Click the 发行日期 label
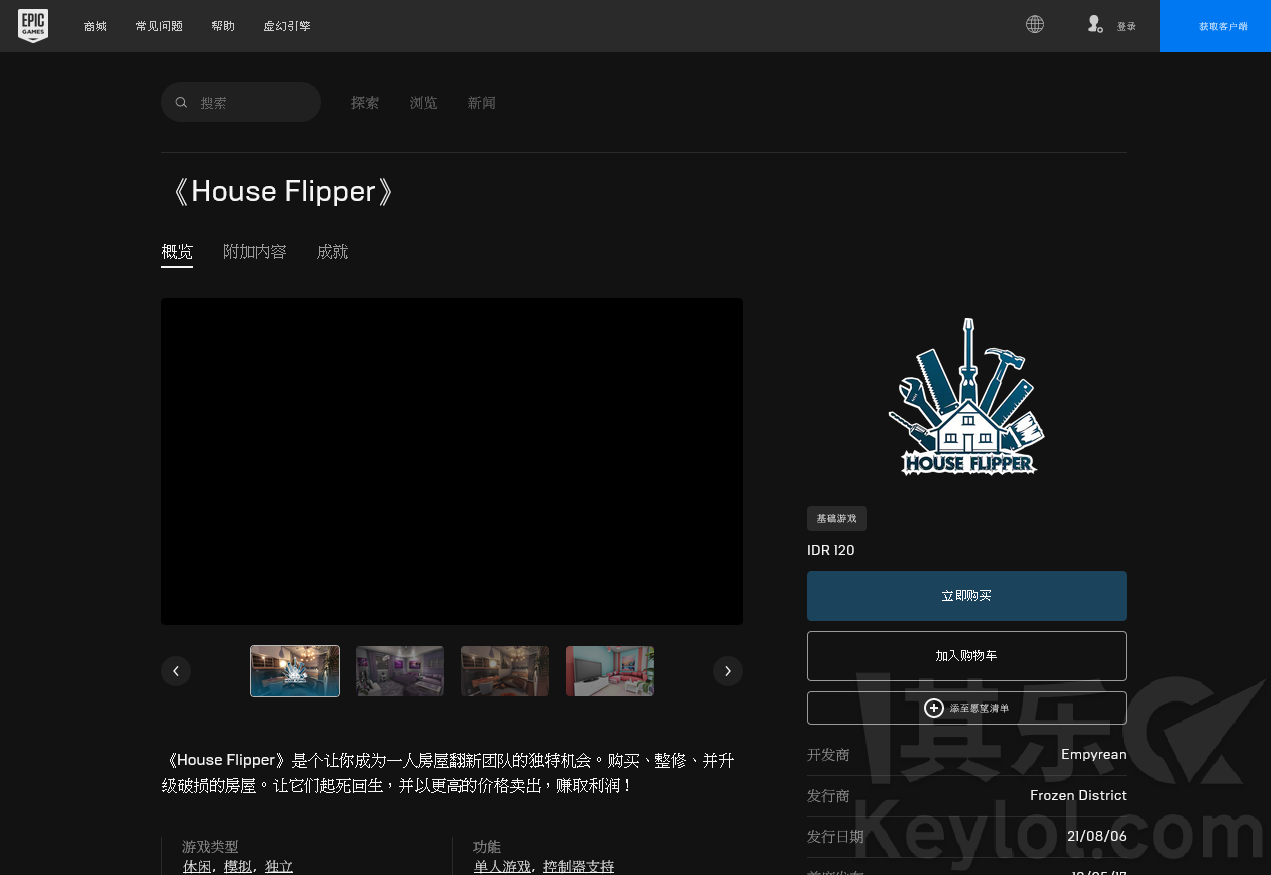 coord(835,837)
